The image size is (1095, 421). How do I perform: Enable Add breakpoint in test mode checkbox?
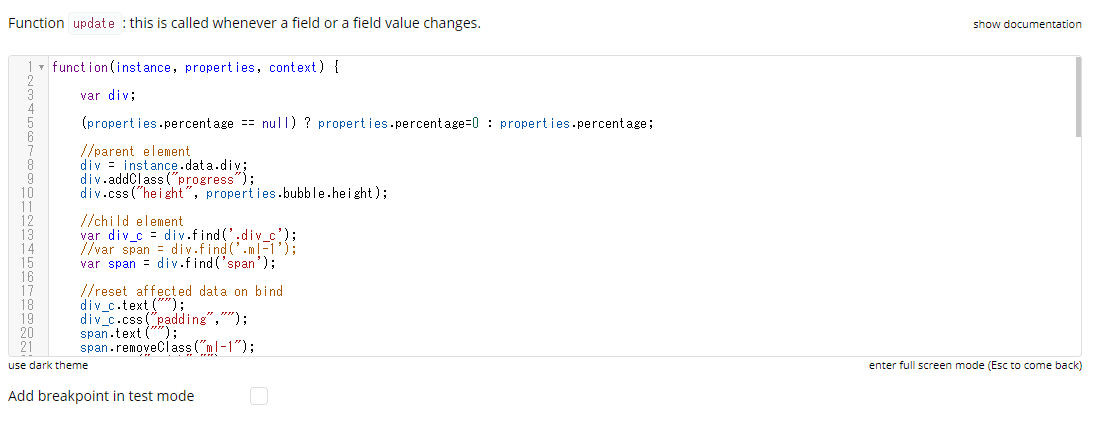[x=259, y=396]
